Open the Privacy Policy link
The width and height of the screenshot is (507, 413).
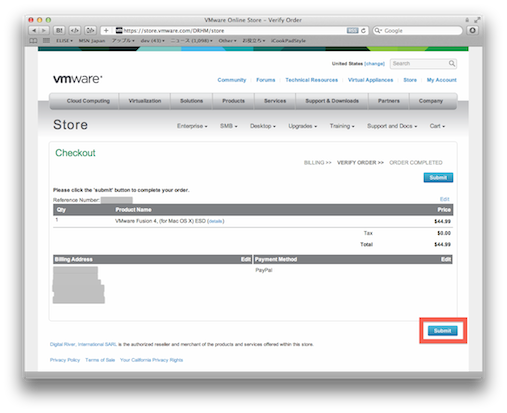(65, 360)
